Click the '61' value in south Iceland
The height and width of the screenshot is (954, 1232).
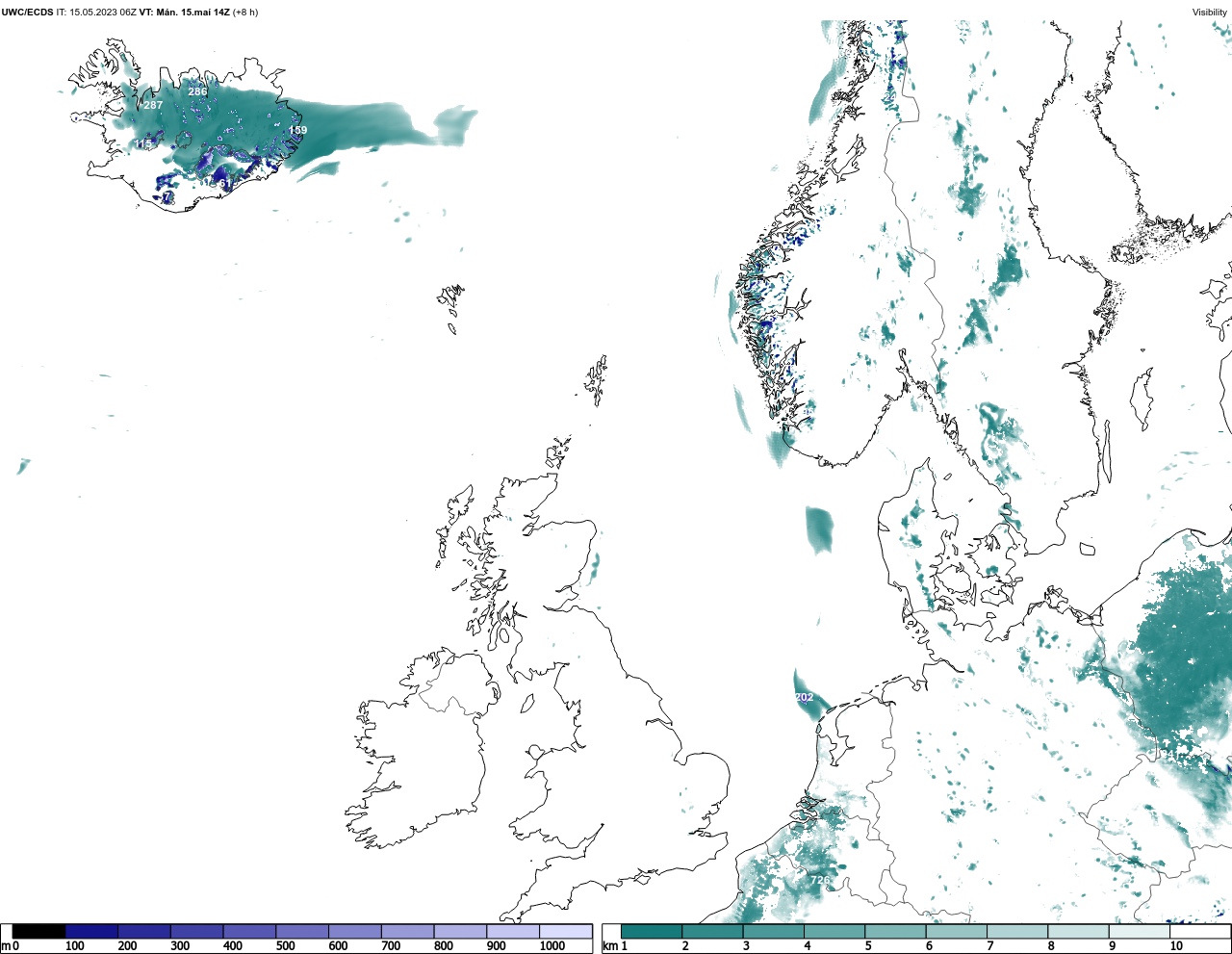[224, 183]
